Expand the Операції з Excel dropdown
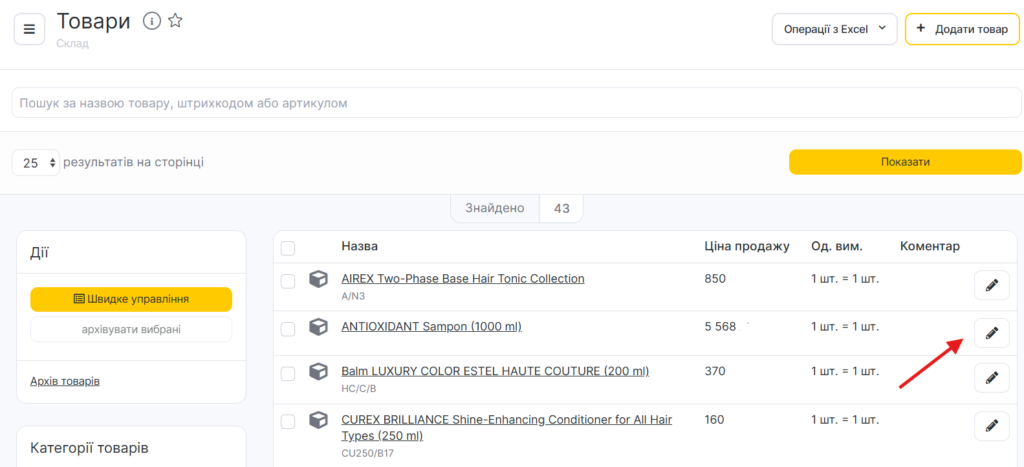This screenshot has width=1024, height=467. click(x=834, y=29)
